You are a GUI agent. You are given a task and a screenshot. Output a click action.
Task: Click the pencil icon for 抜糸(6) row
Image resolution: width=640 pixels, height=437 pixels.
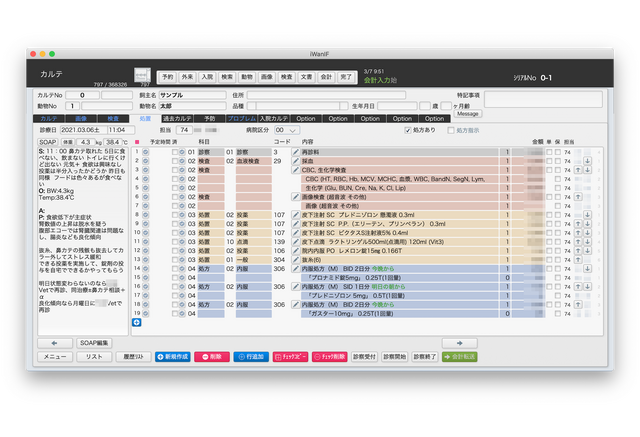[295, 260]
